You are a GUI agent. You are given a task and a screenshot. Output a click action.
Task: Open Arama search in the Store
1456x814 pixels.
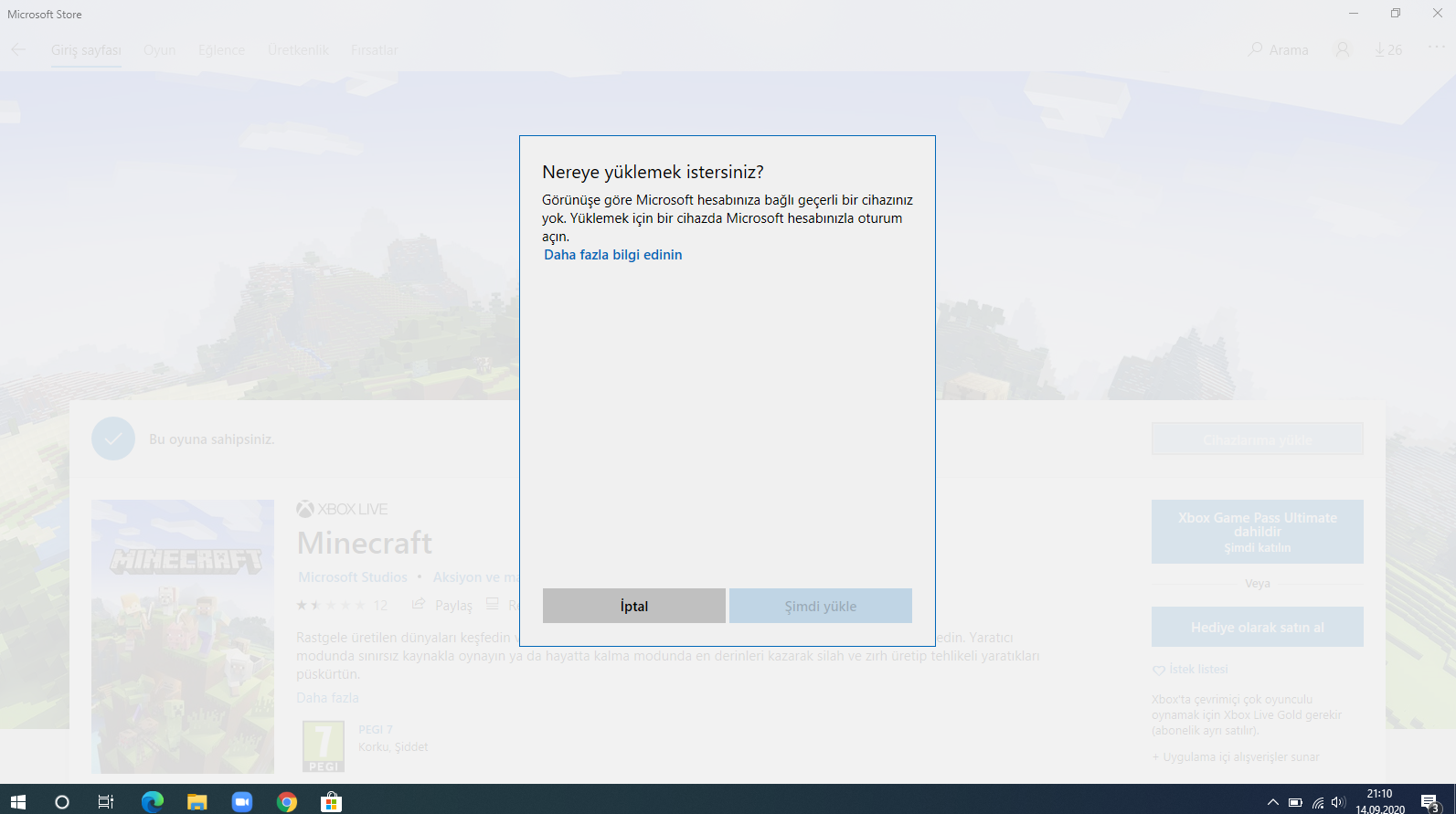[x=1279, y=49]
